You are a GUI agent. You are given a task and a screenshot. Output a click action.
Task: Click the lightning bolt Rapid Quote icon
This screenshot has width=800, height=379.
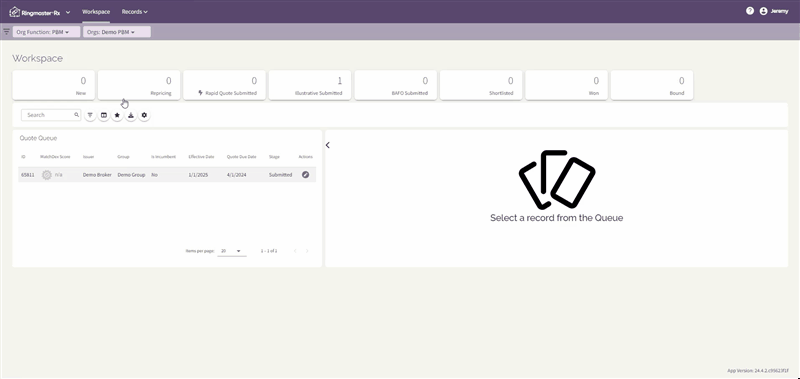pos(201,93)
